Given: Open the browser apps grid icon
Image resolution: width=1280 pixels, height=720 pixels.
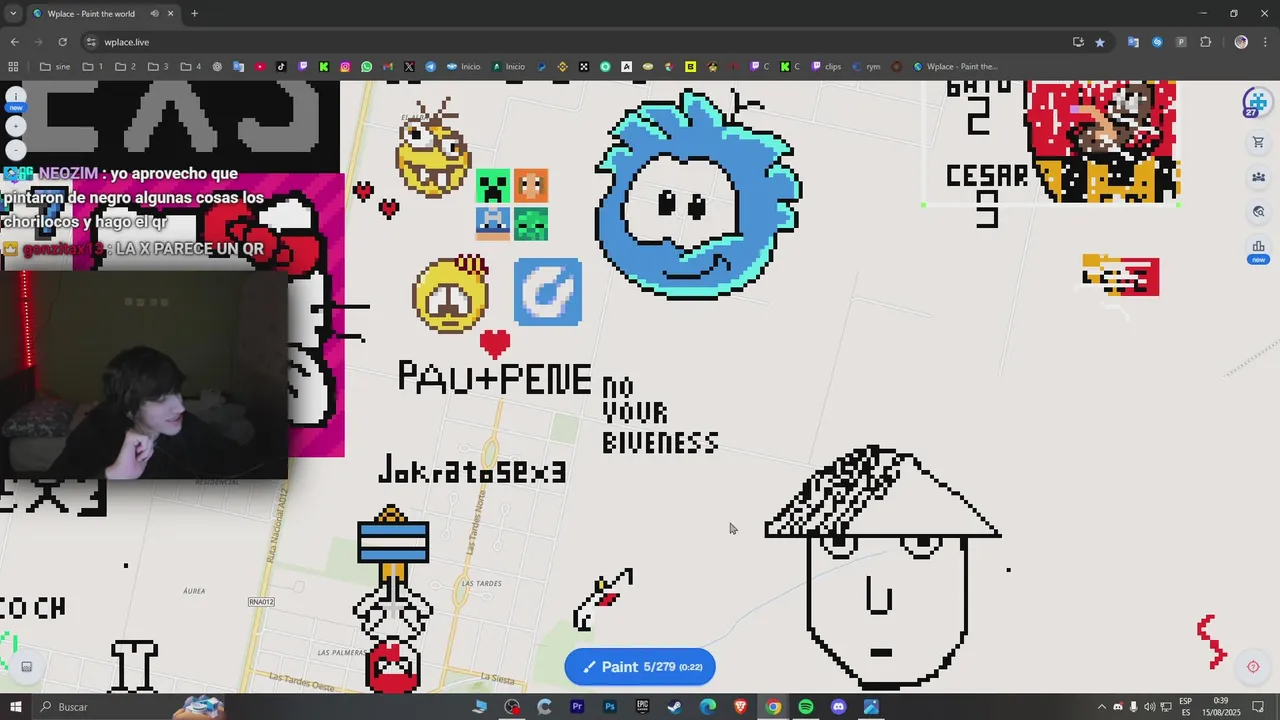Looking at the screenshot, I should [x=13, y=67].
